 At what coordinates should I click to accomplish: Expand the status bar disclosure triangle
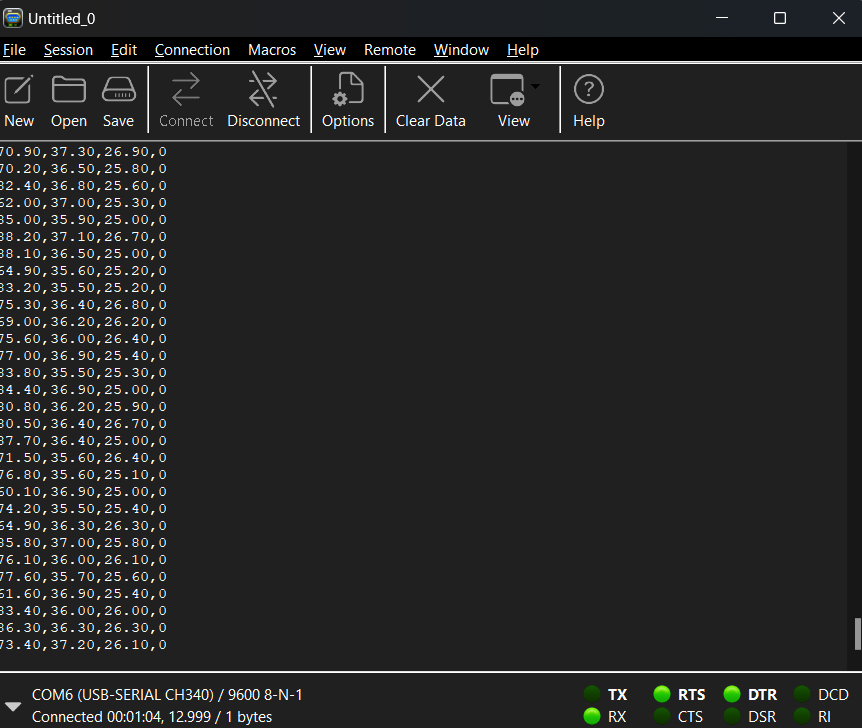[13, 706]
